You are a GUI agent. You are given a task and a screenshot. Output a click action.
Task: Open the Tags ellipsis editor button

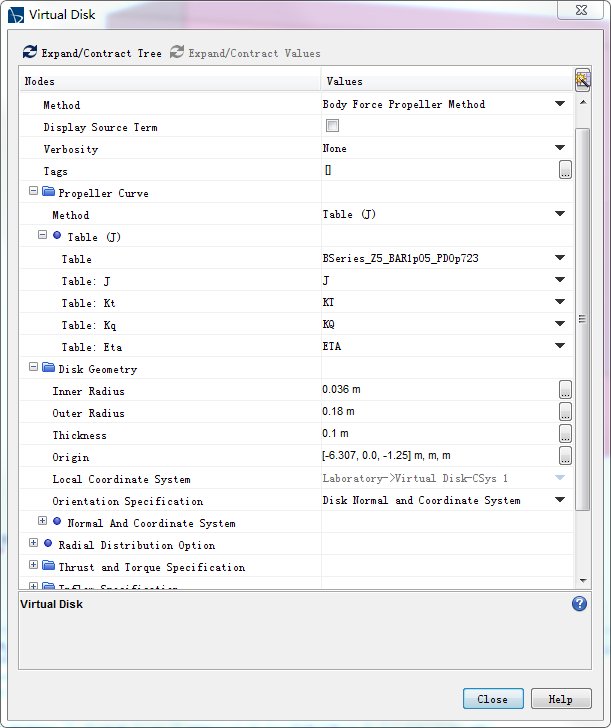(x=565, y=171)
